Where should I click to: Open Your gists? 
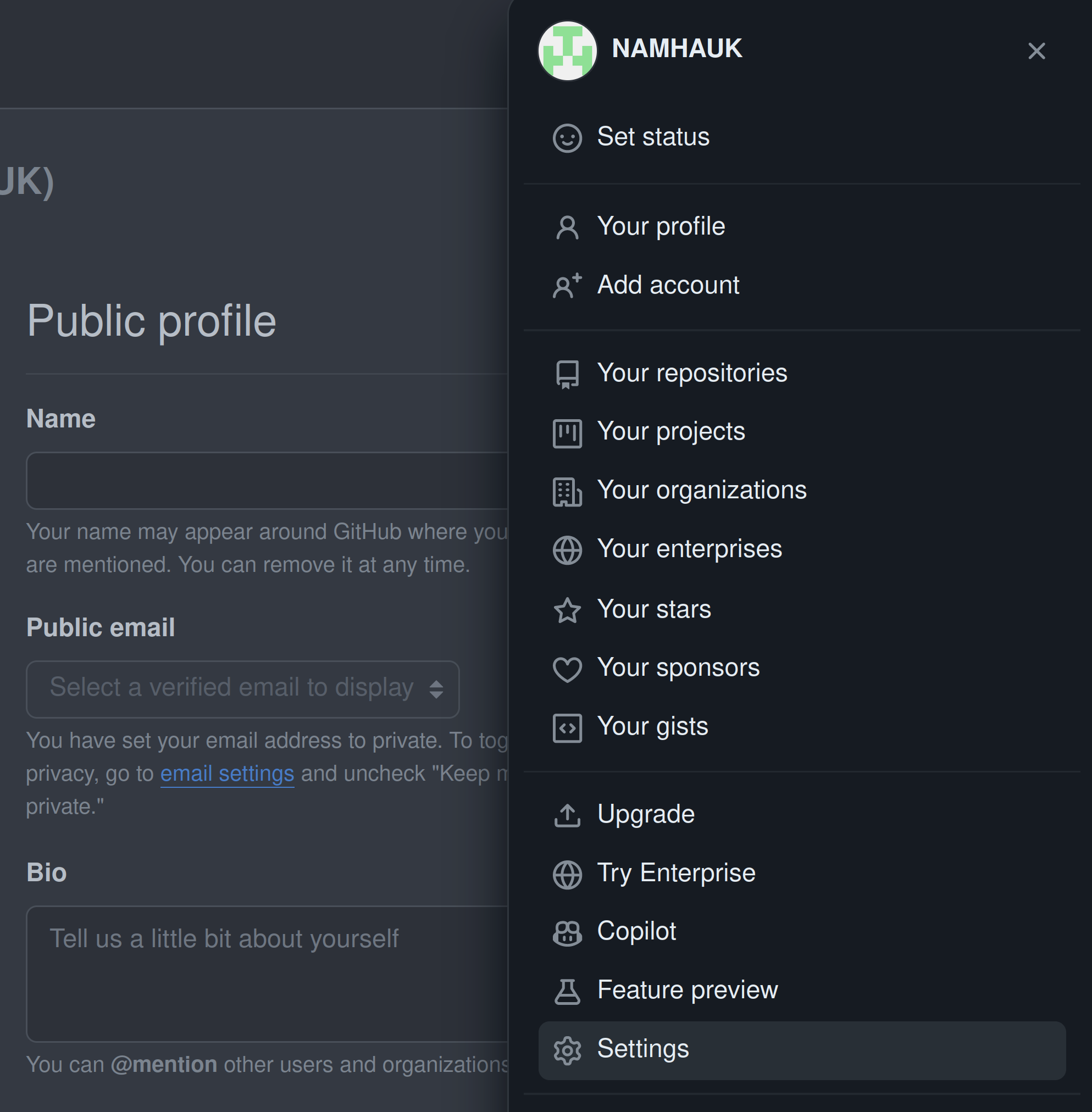click(x=802, y=727)
